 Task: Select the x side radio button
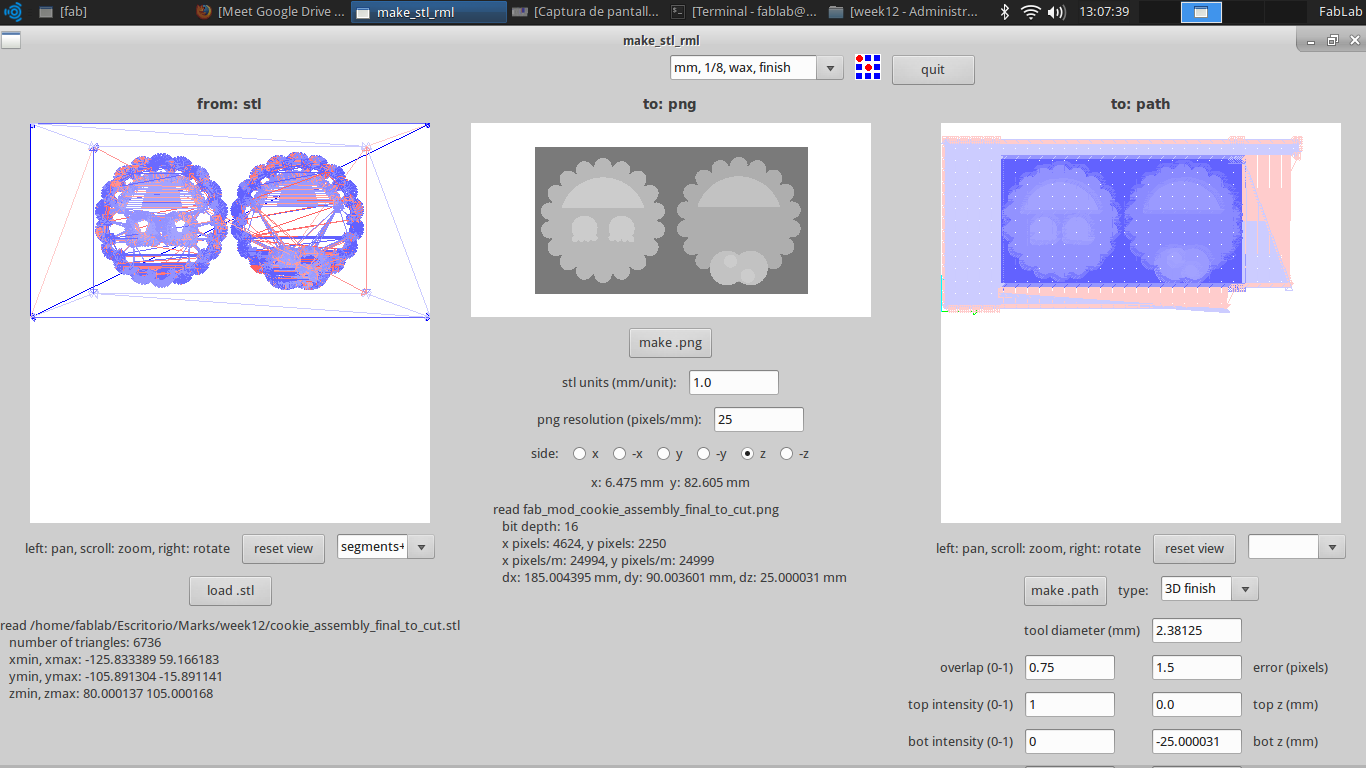pos(579,453)
